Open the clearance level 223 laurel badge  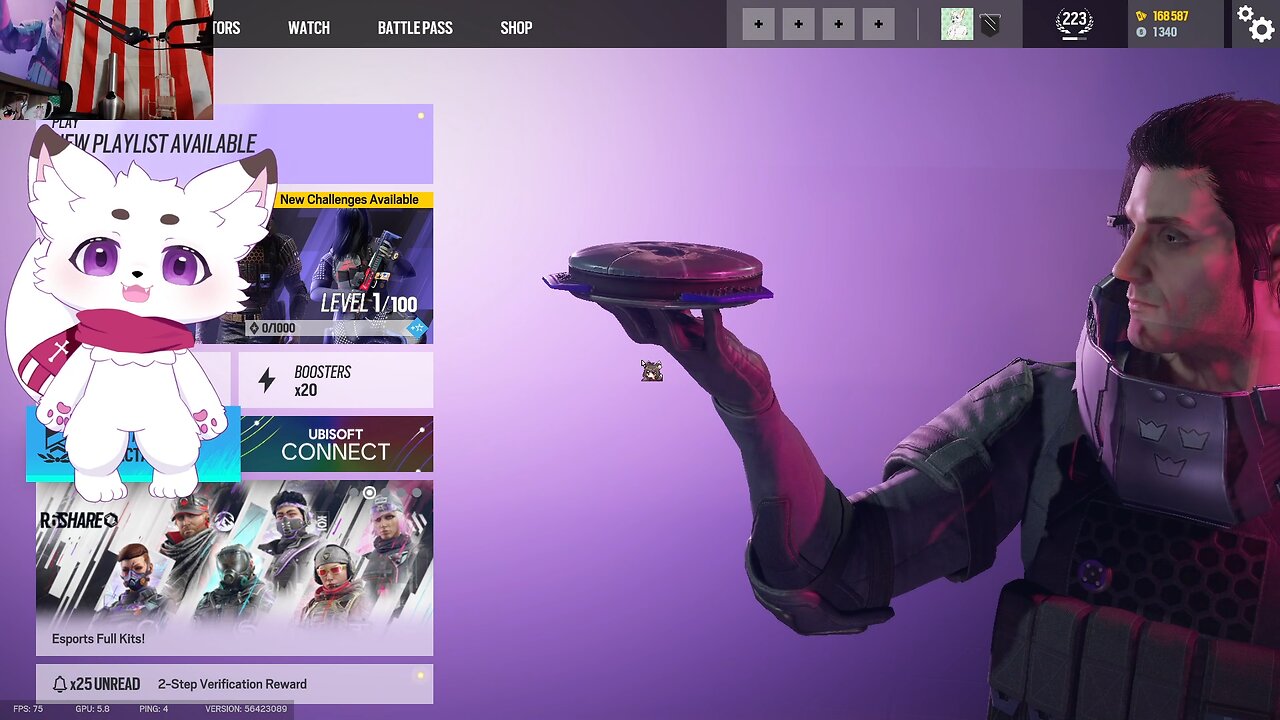coord(1075,20)
